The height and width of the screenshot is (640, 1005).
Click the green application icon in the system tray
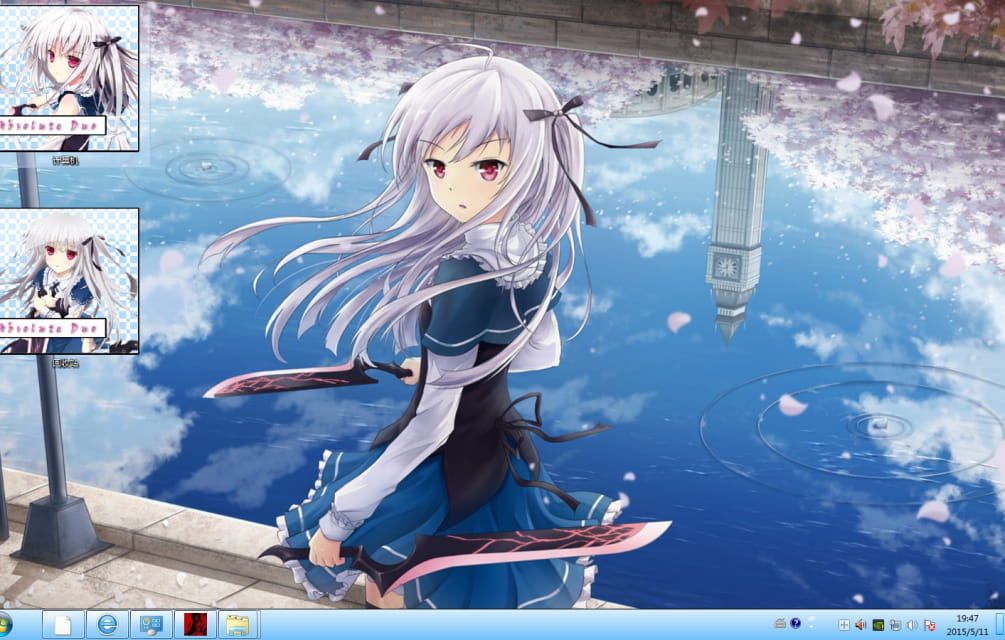tap(877, 624)
